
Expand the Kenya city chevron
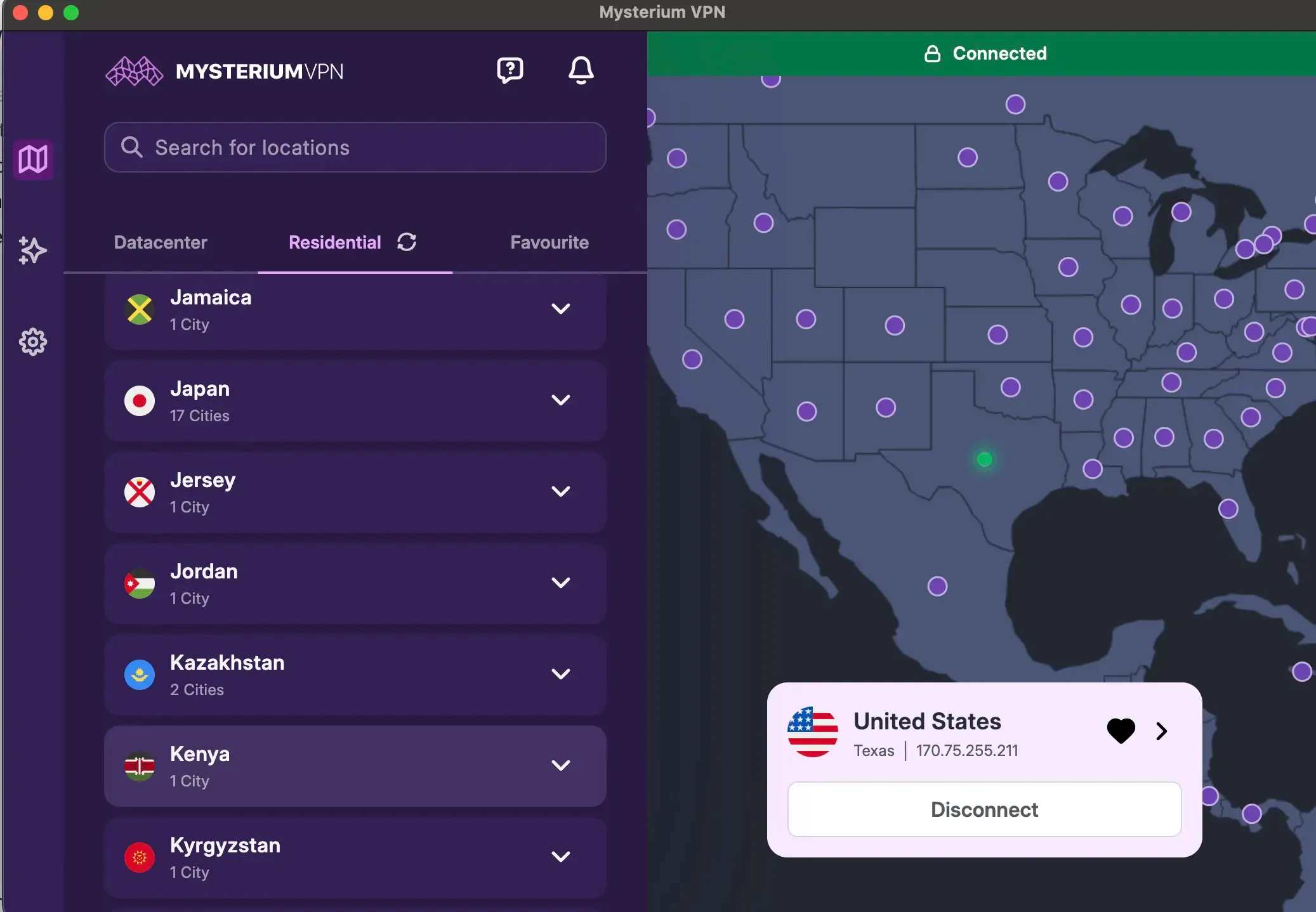tap(561, 765)
